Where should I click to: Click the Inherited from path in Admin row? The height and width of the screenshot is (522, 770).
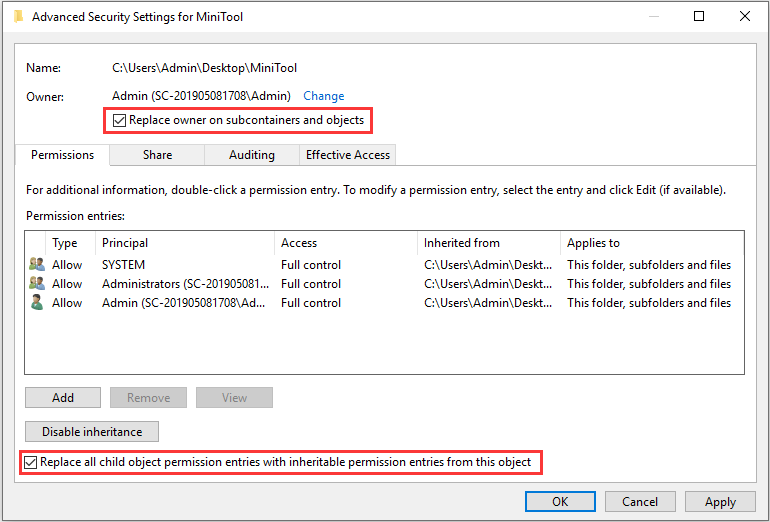(x=488, y=302)
